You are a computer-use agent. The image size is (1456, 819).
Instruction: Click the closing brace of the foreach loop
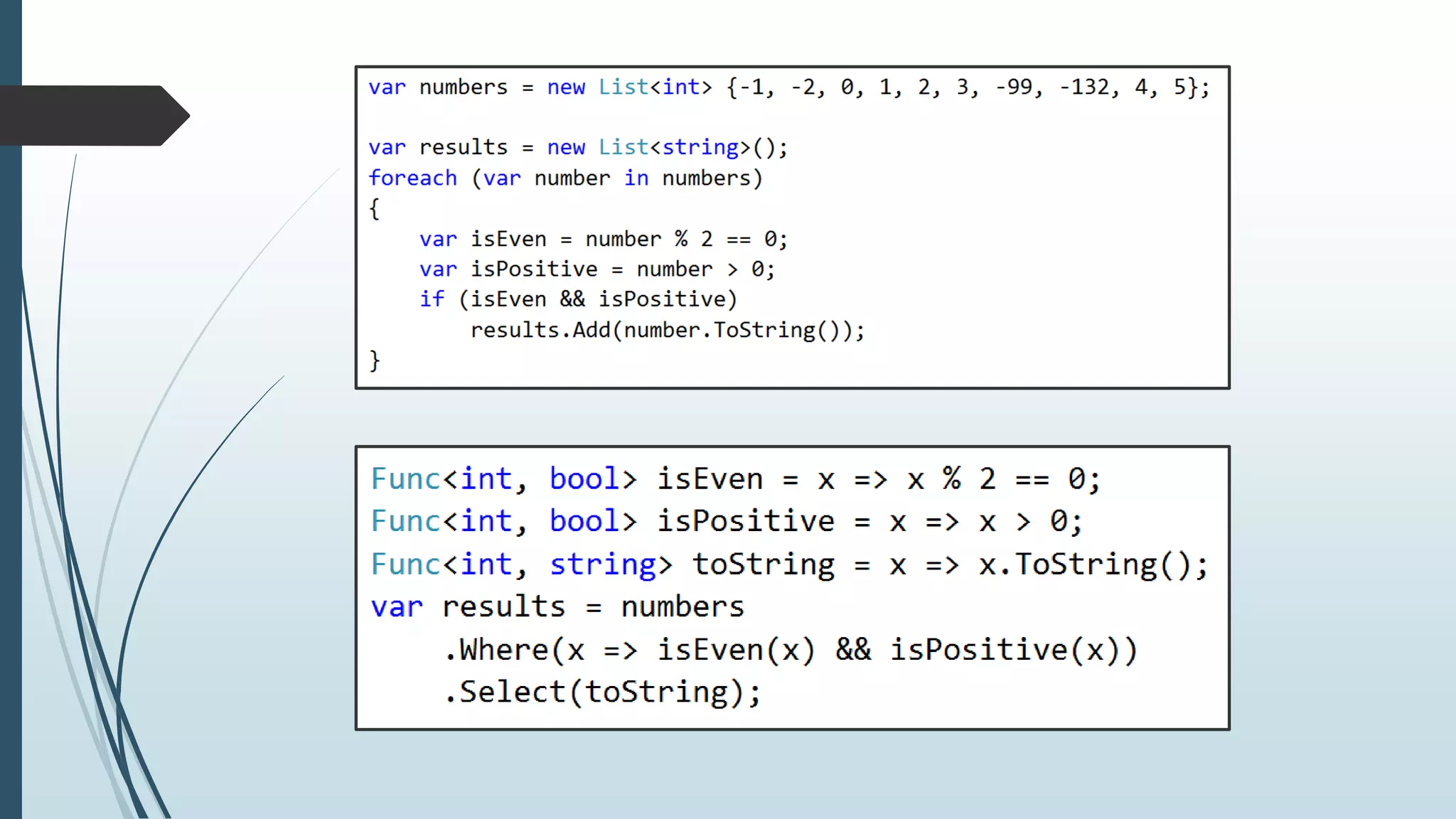pyautogui.click(x=375, y=360)
